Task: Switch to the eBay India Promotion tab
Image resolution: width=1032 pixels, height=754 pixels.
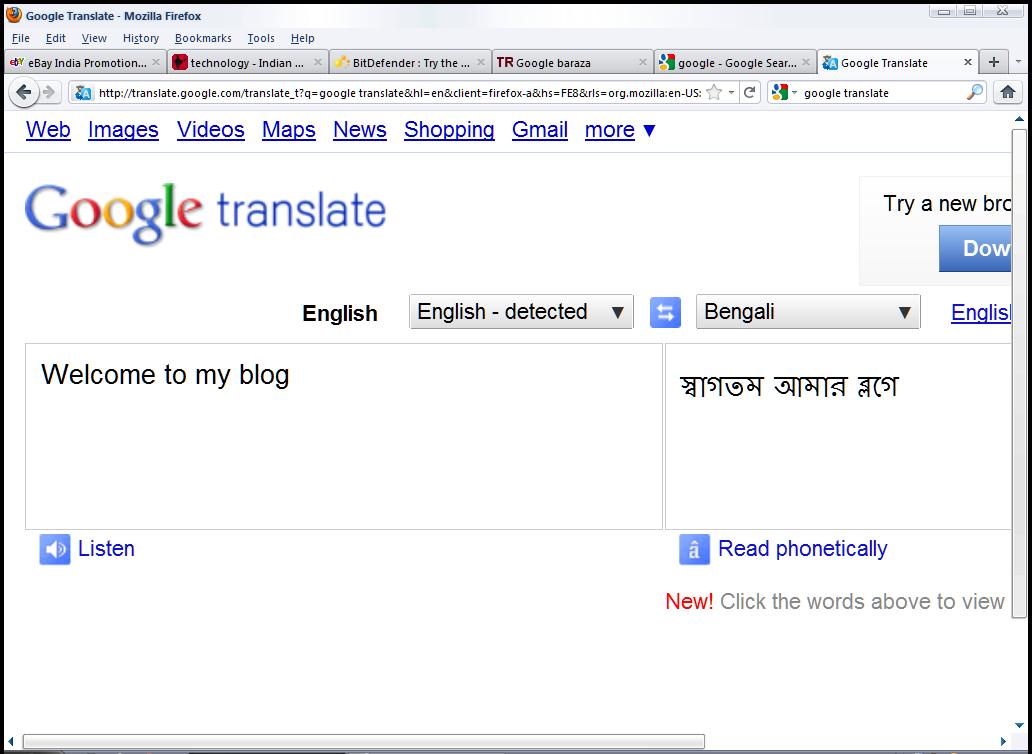Action: coord(80,62)
